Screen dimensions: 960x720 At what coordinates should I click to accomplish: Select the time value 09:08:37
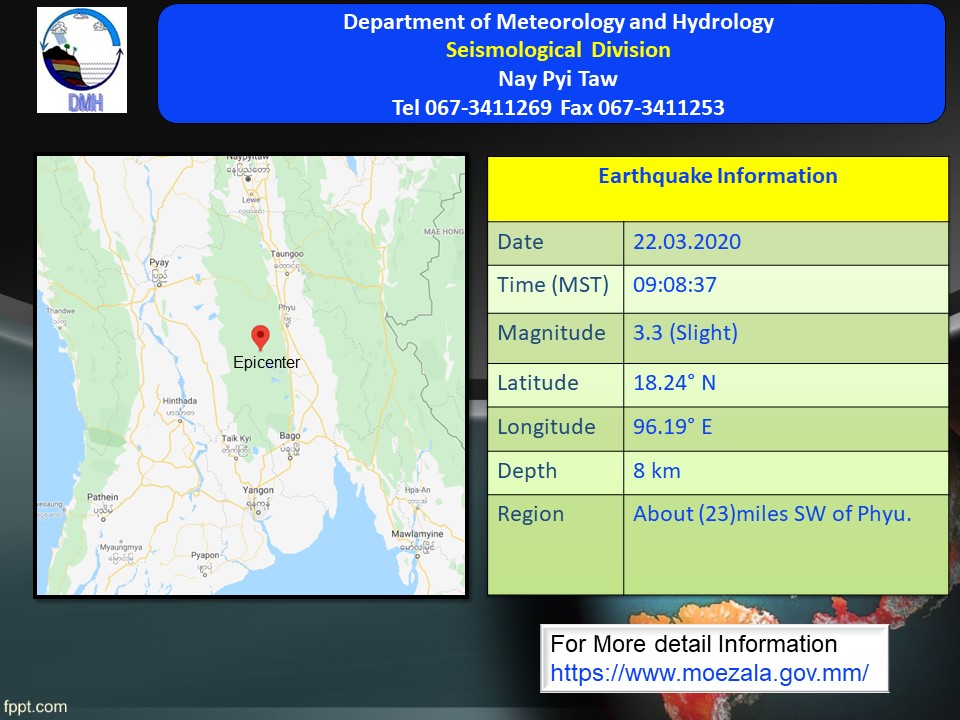click(675, 285)
